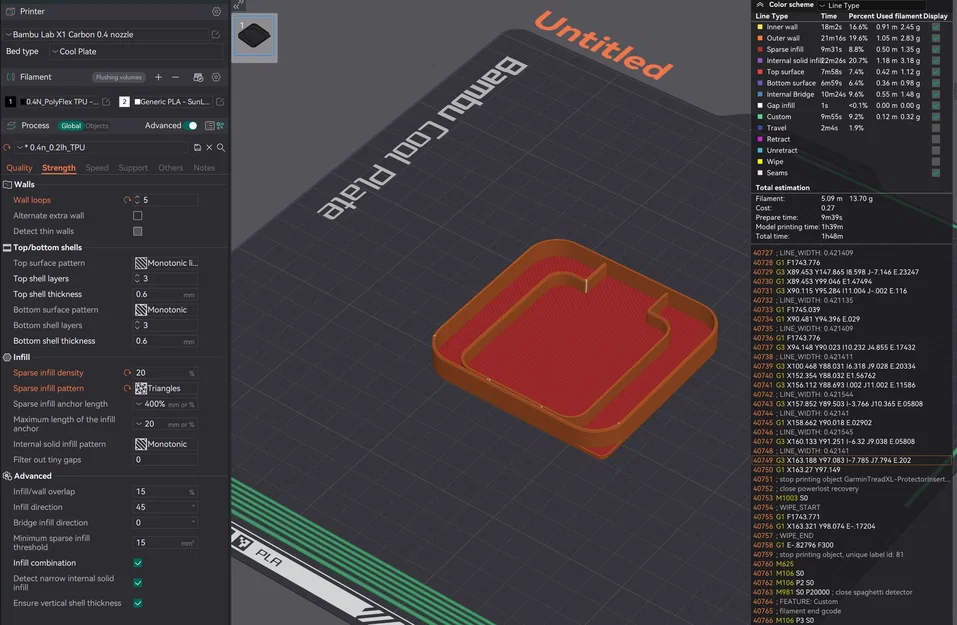Image resolution: width=957 pixels, height=625 pixels.
Task: Check Alternate extra wall
Action: [138, 216]
